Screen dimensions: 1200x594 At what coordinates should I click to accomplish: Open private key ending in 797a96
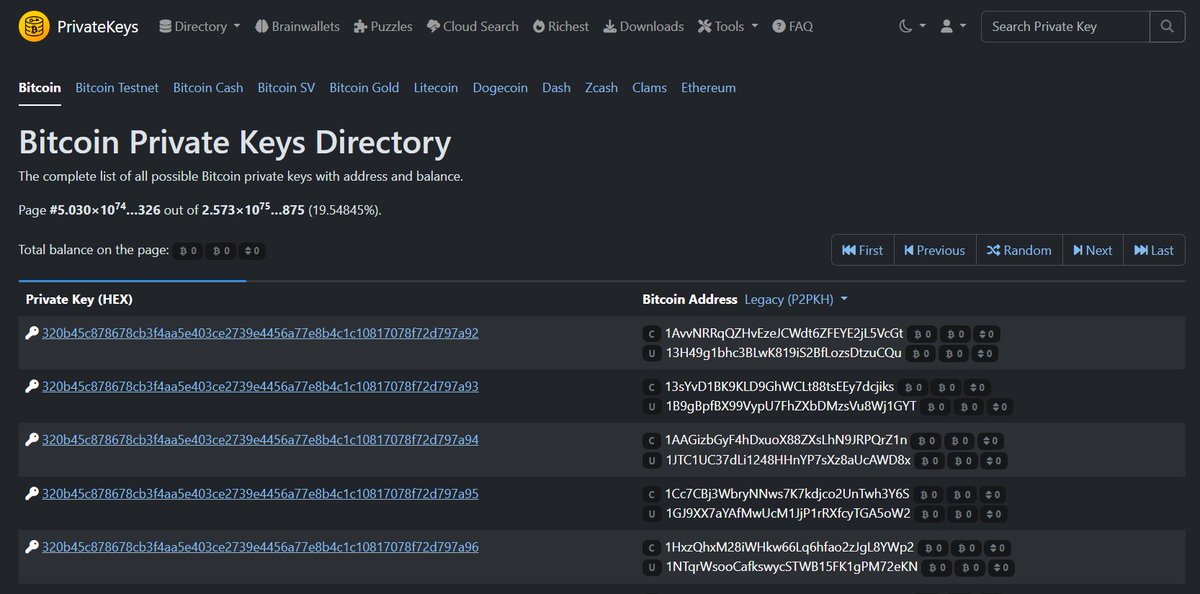click(x=260, y=547)
